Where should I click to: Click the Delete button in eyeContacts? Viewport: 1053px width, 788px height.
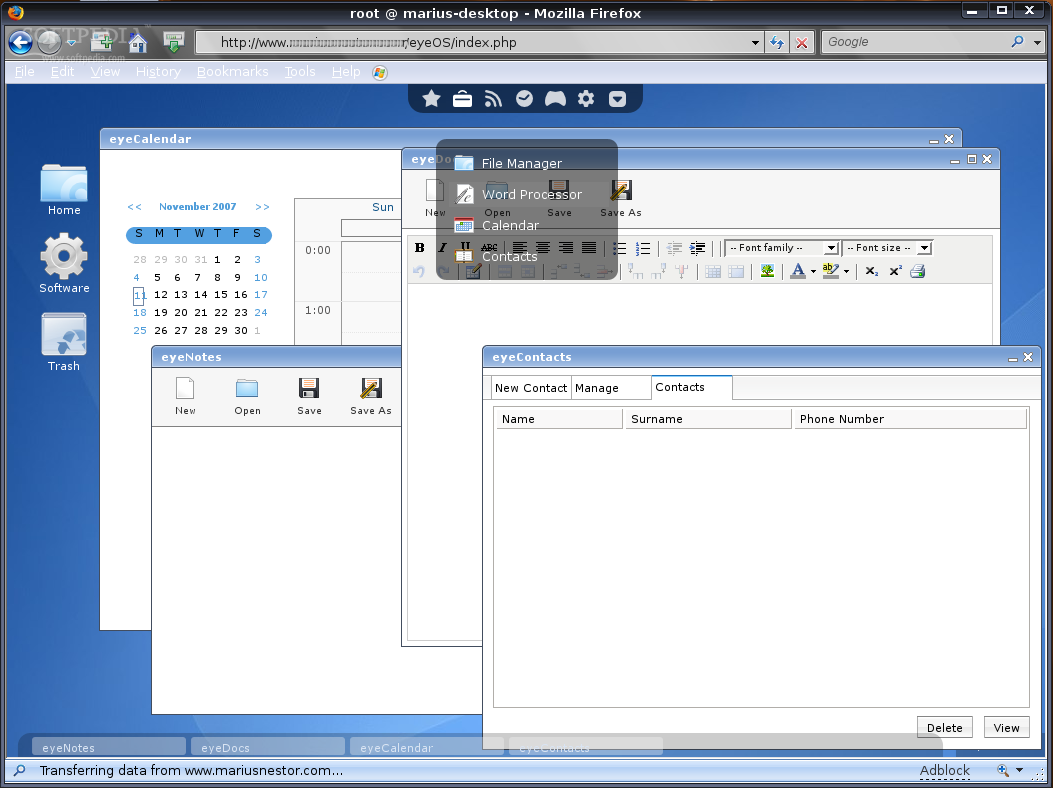pyautogui.click(x=945, y=728)
